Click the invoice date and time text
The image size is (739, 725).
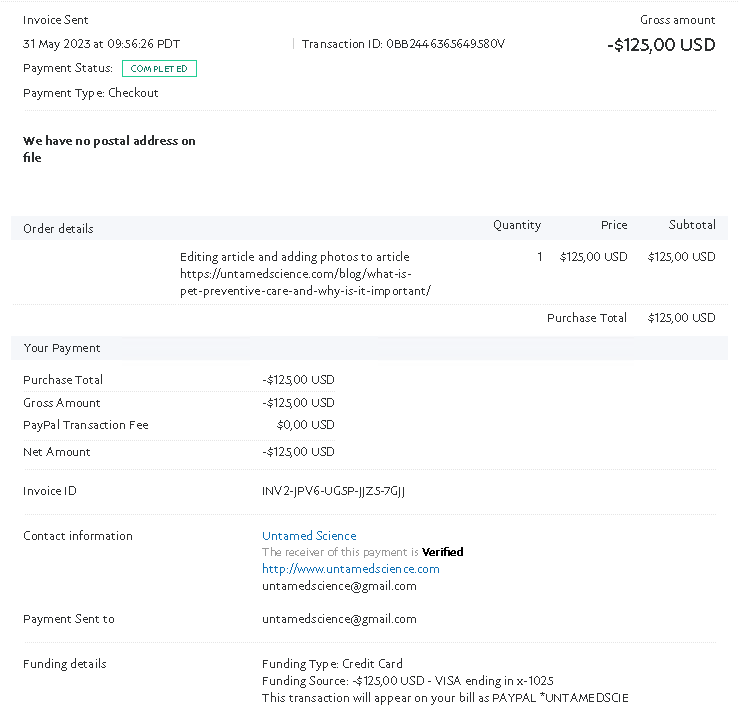point(101,44)
